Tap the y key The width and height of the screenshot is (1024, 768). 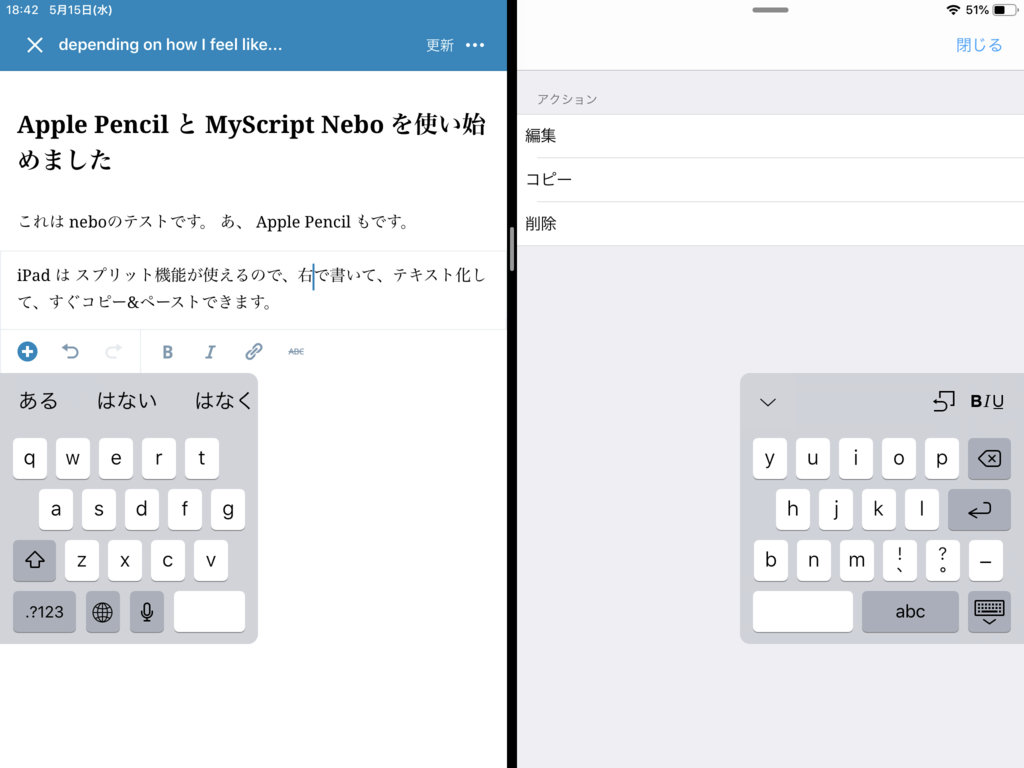[770, 458]
